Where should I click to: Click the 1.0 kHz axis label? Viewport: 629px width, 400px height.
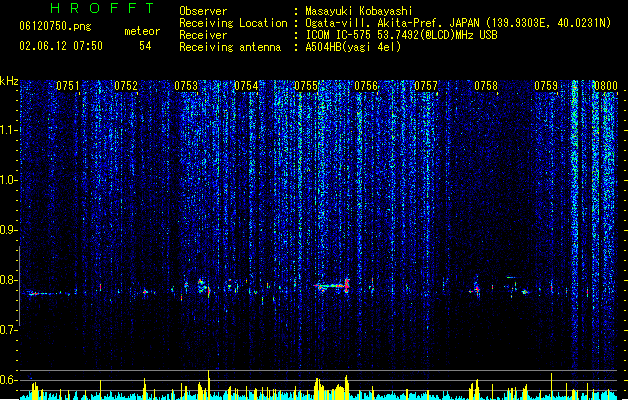pos(8,180)
